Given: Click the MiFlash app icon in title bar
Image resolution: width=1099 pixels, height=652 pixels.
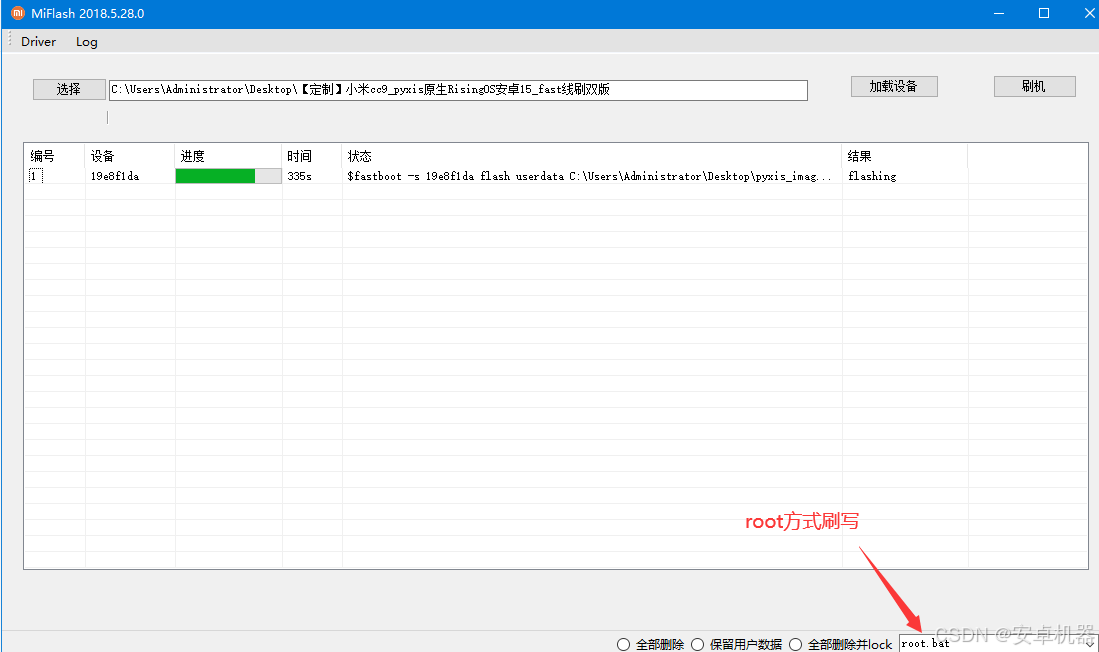Looking at the screenshot, I should (x=18, y=13).
